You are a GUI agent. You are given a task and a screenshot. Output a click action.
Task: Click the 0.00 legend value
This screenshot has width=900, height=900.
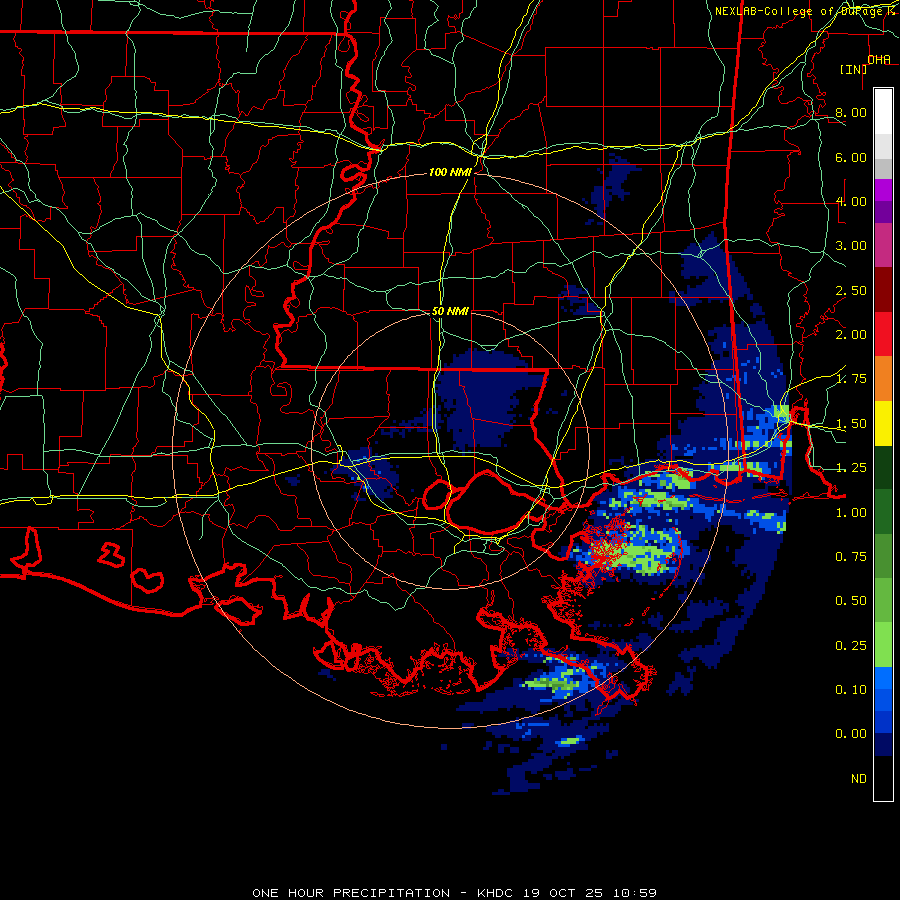[851, 734]
